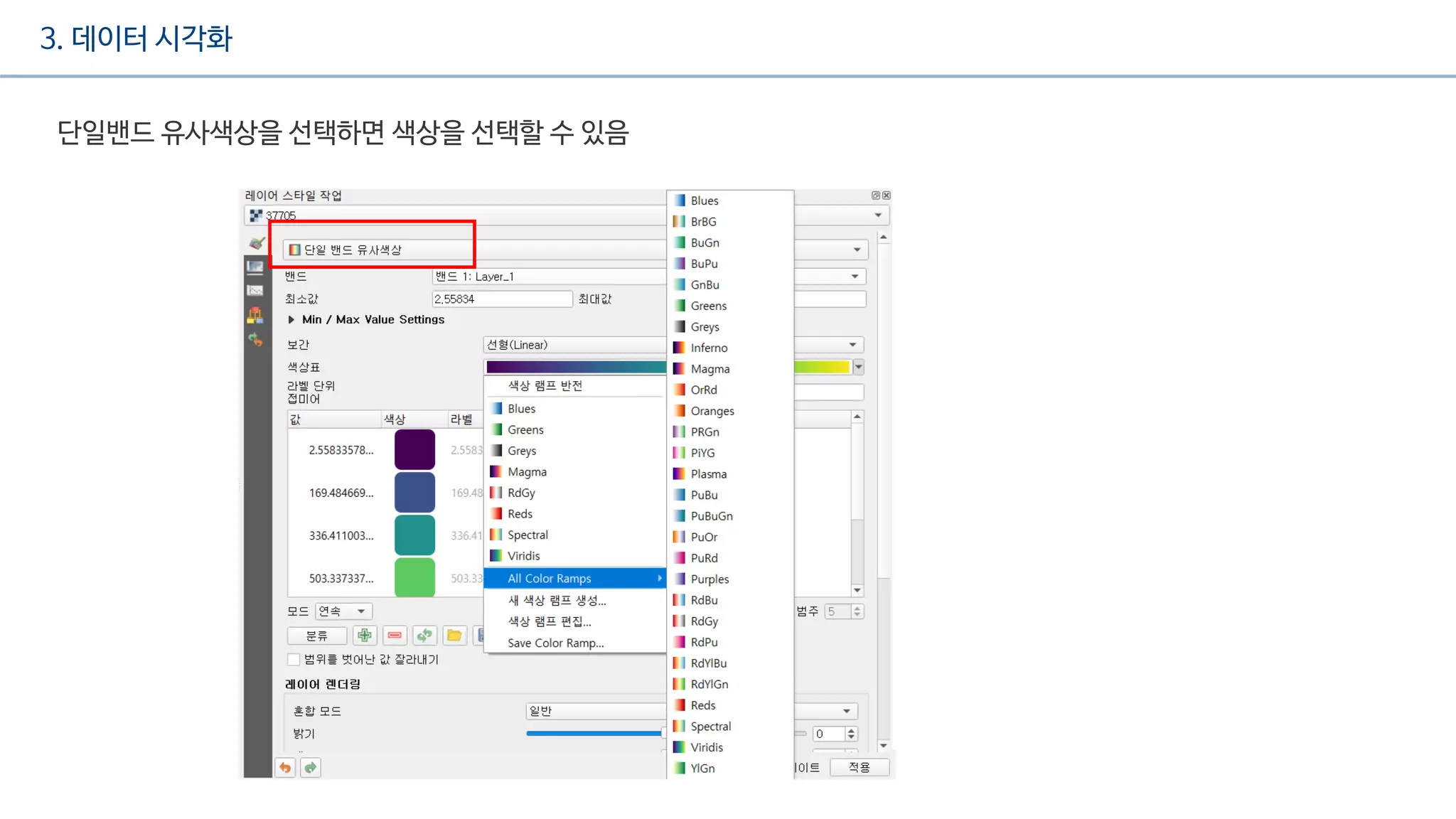1456x819 pixels.
Task: Click the green redo arrow icon
Action: (x=311, y=767)
